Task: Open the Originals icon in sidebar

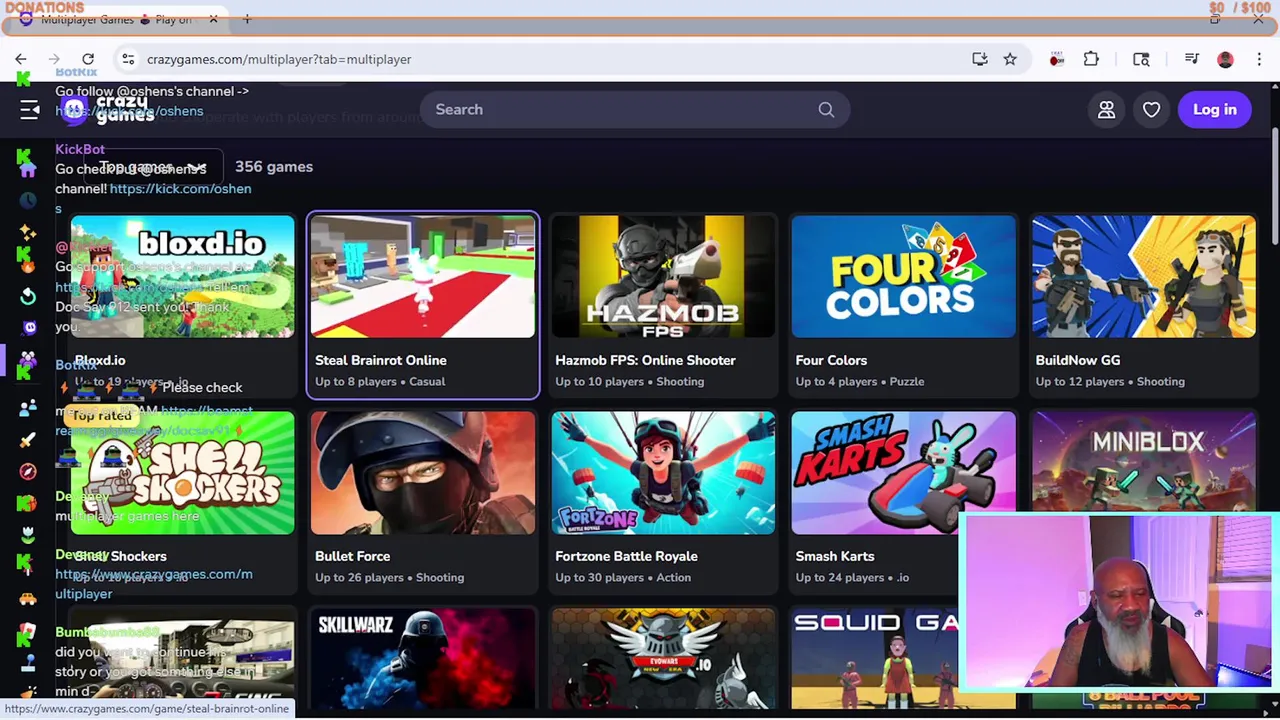Action: 28,328
